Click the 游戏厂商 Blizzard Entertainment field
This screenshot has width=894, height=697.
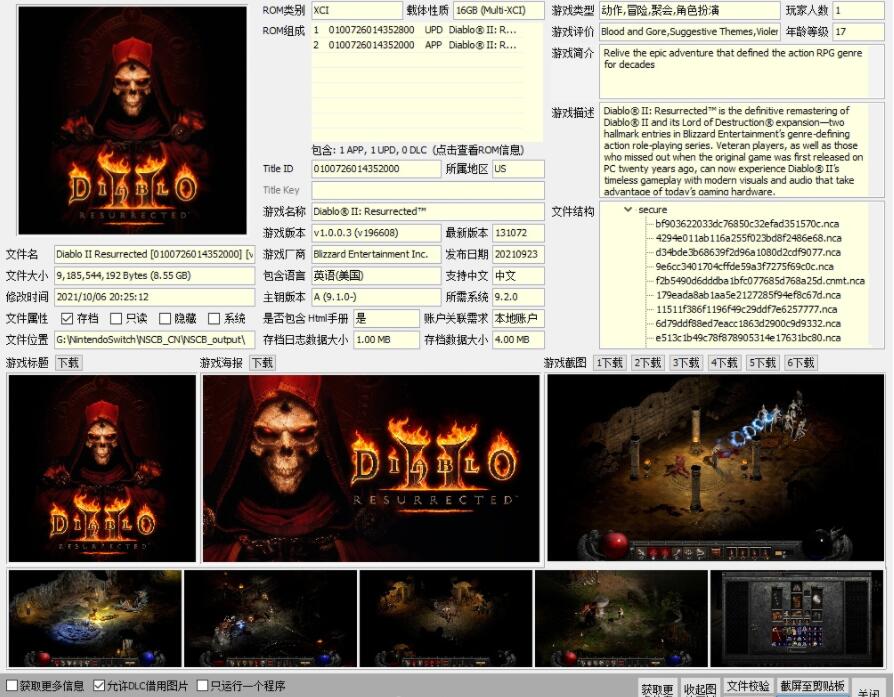click(x=376, y=254)
